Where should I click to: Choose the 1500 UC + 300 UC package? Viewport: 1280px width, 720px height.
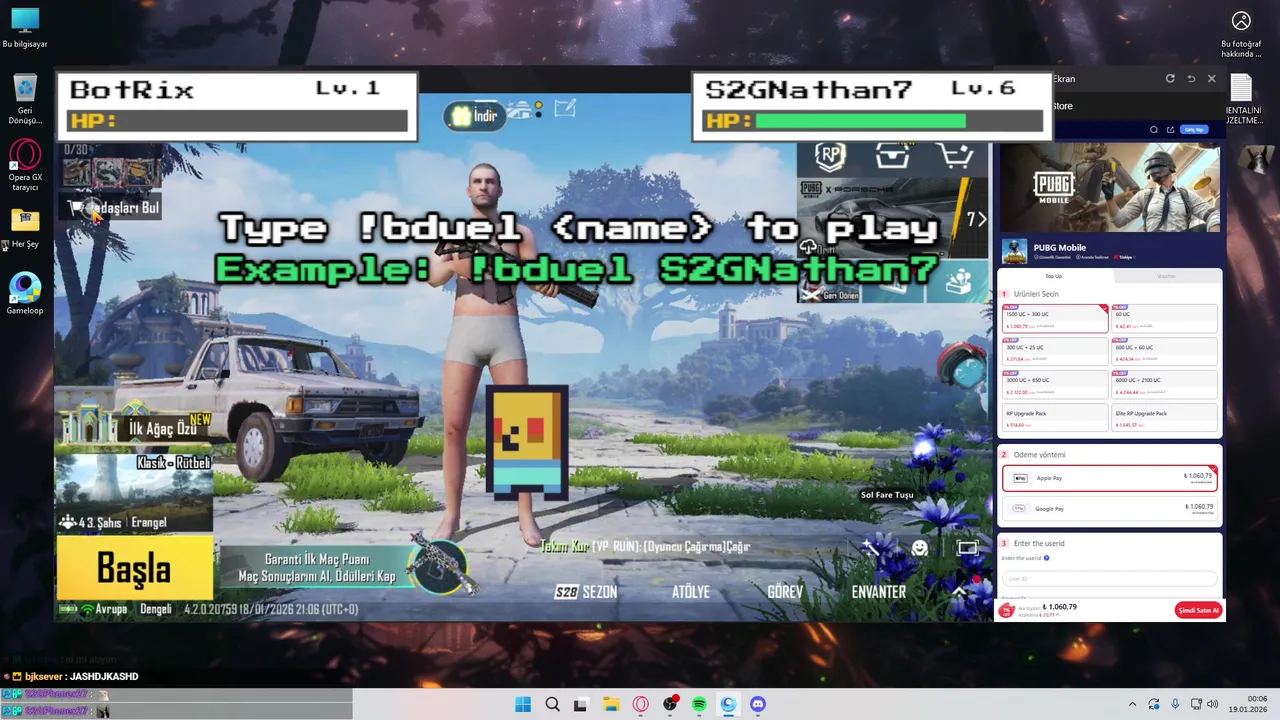coord(1055,319)
